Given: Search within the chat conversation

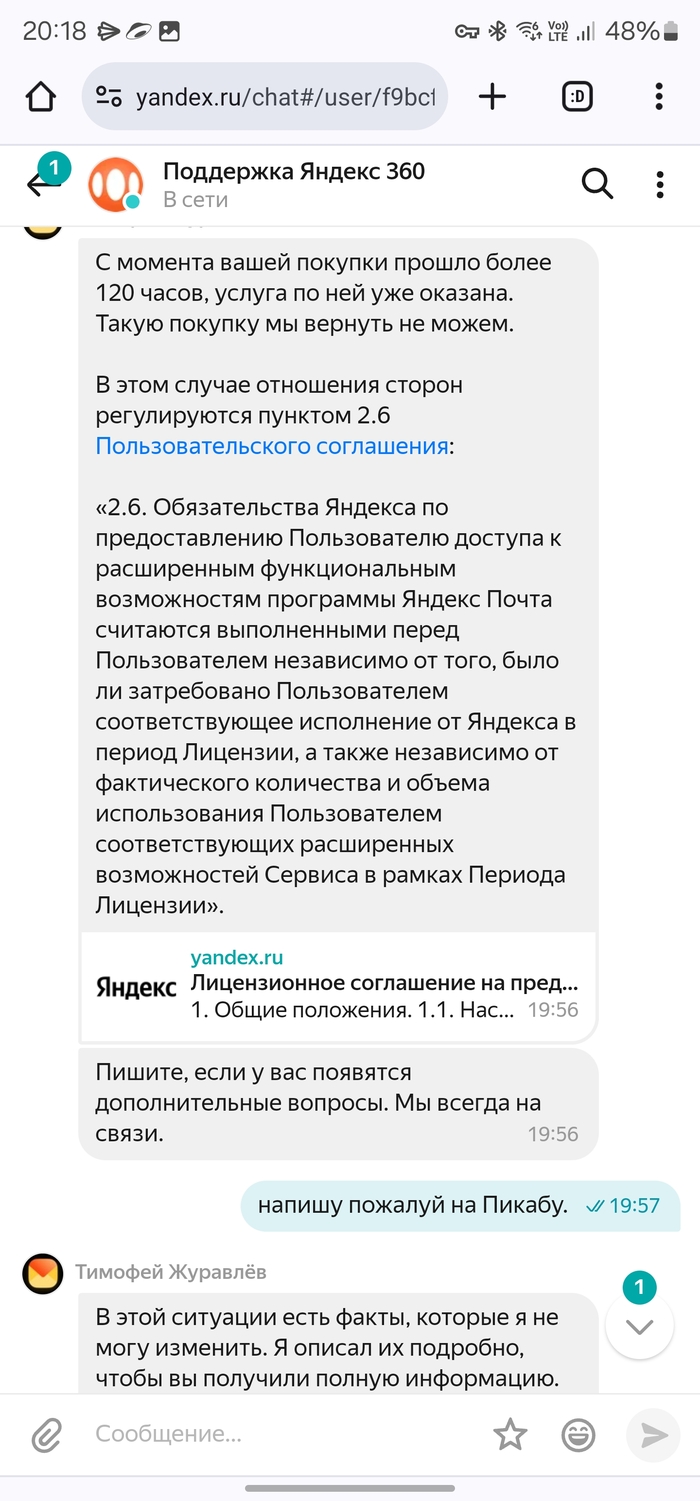Looking at the screenshot, I should click(597, 184).
